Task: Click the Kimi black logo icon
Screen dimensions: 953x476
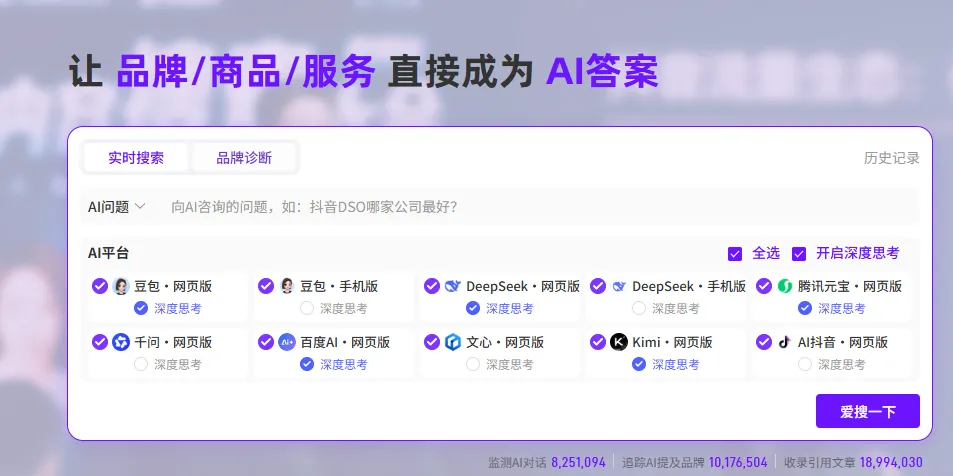Action: (x=619, y=342)
